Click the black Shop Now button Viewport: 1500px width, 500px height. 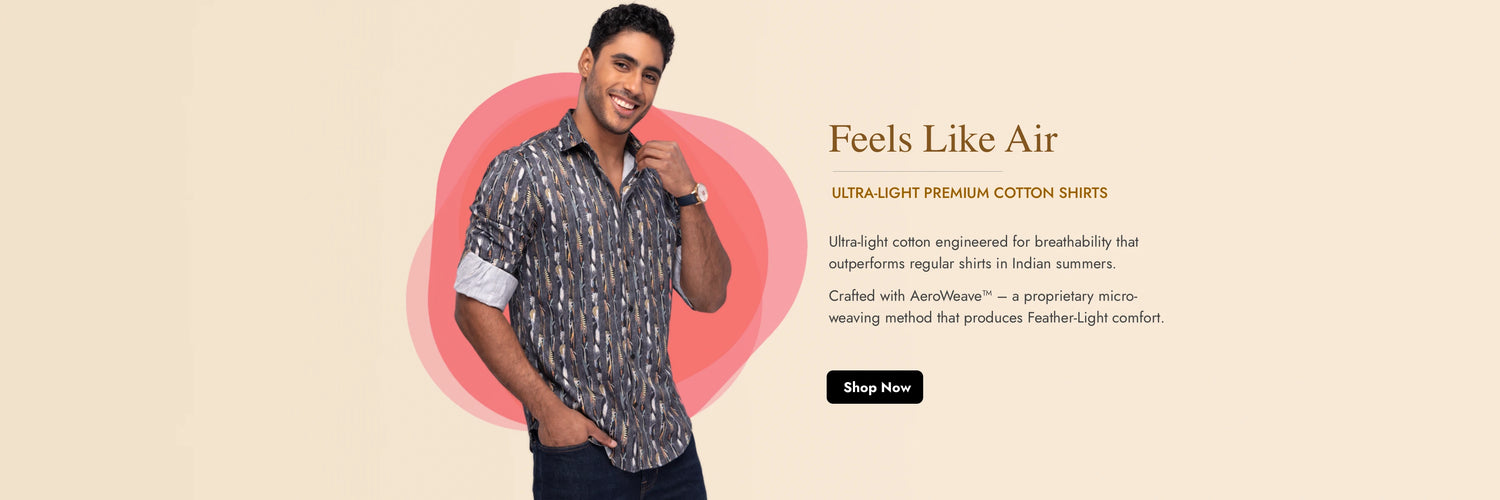[874, 387]
